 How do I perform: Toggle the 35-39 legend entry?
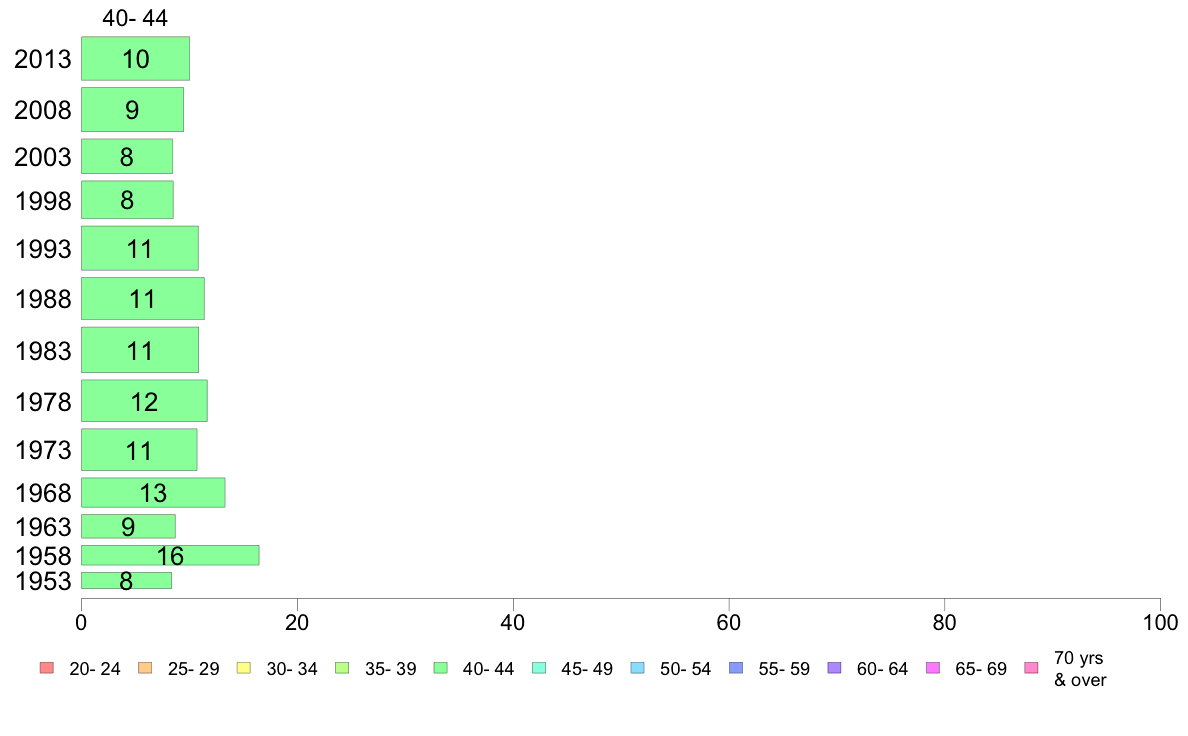pyautogui.click(x=376, y=669)
